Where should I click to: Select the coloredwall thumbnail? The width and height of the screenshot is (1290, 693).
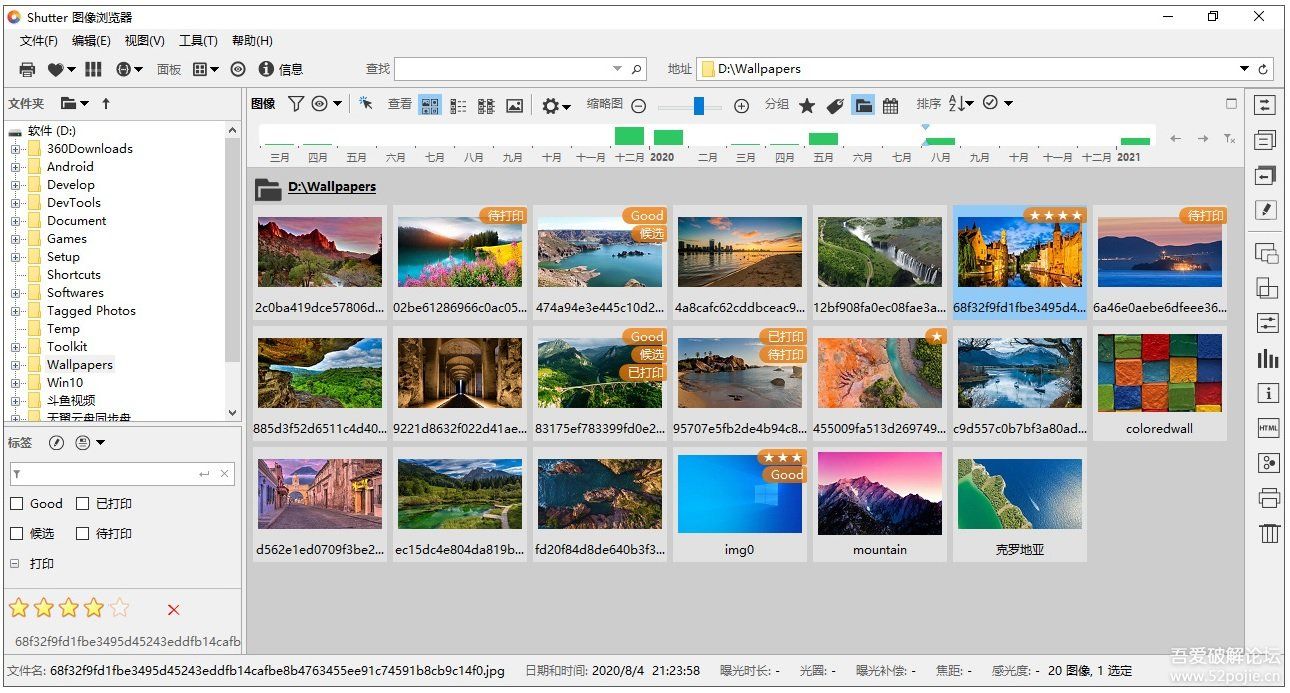[x=1159, y=374]
